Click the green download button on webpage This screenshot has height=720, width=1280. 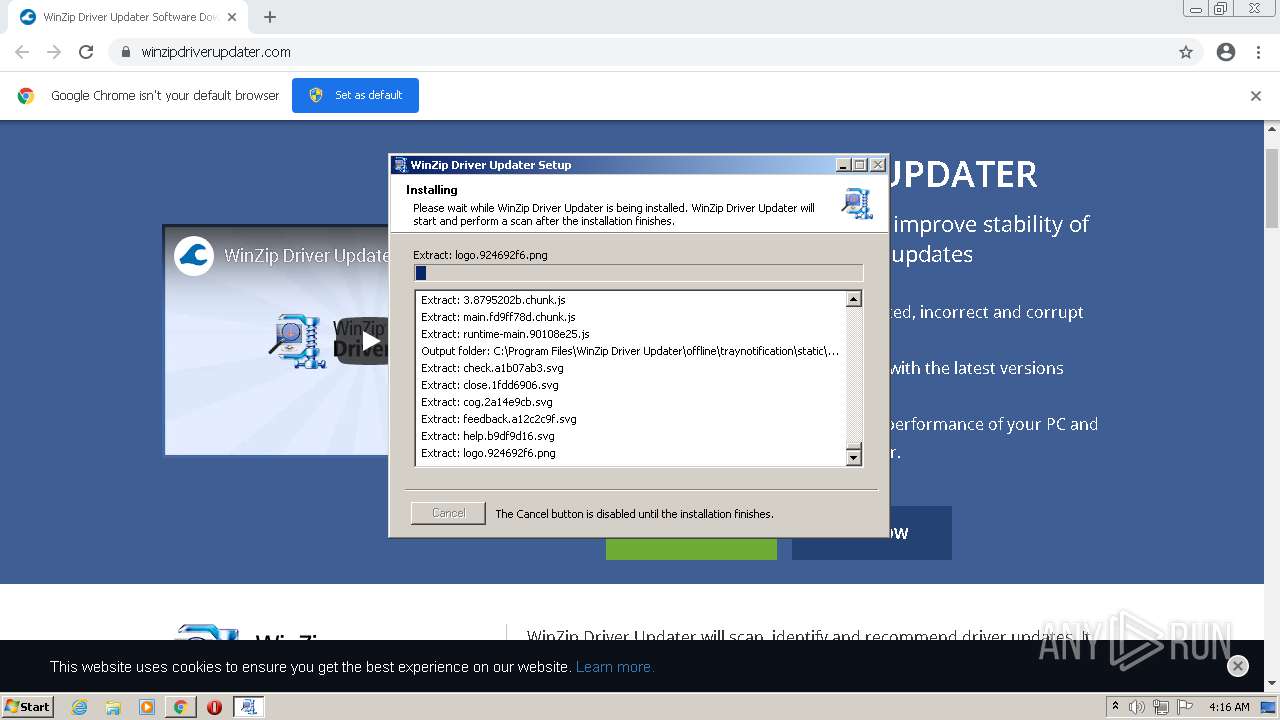[691, 548]
